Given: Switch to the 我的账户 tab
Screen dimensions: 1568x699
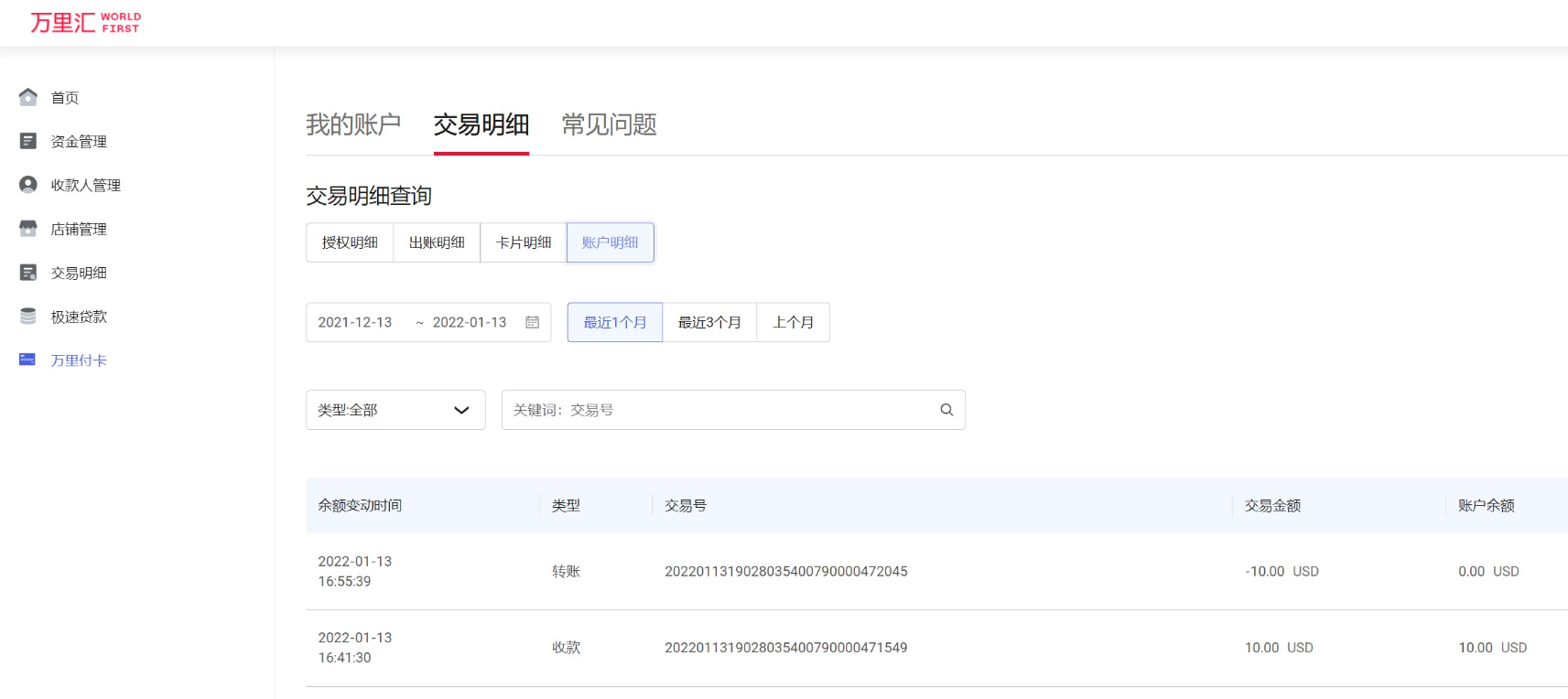Looking at the screenshot, I should click(x=353, y=124).
